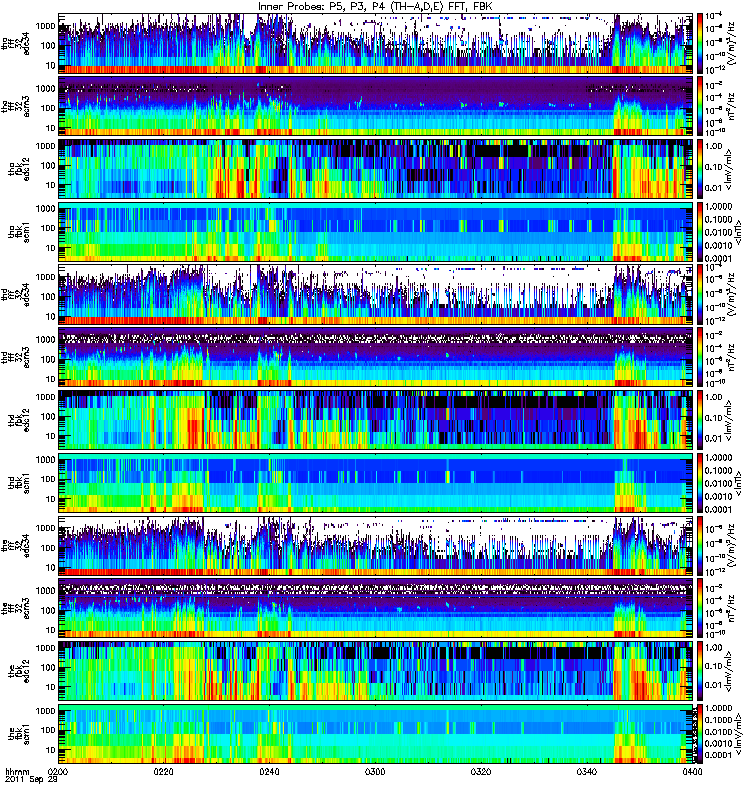Screen dimensions: 750x800
Task: Click the color bar of thd edc34 panel
Action: (x=699, y=295)
